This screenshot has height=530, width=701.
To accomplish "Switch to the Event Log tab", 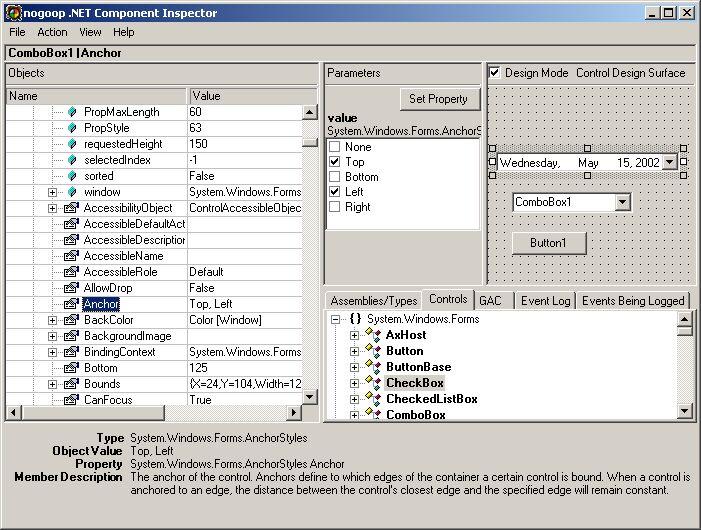I will click(x=545, y=301).
